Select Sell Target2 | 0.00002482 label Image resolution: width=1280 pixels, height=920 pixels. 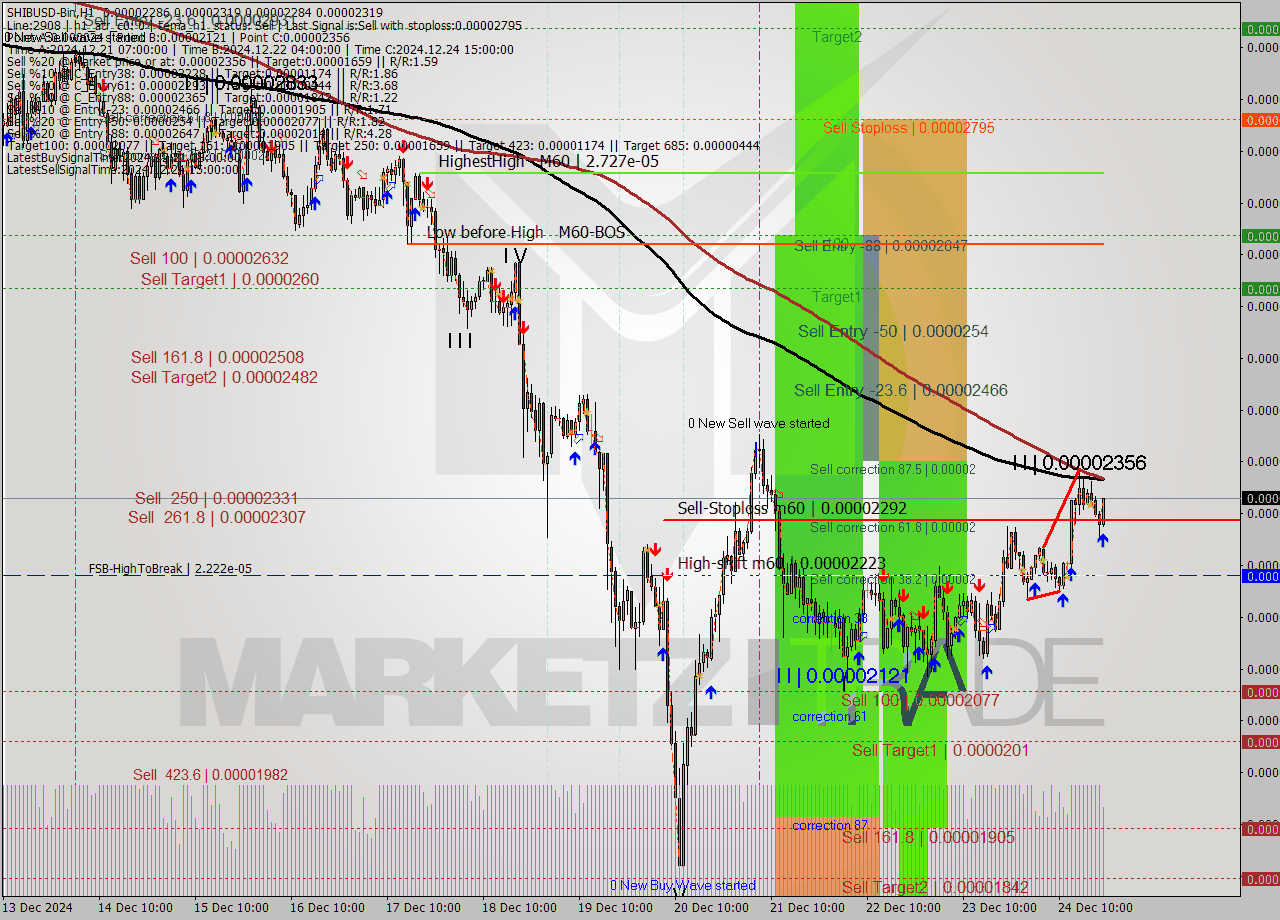click(x=224, y=377)
